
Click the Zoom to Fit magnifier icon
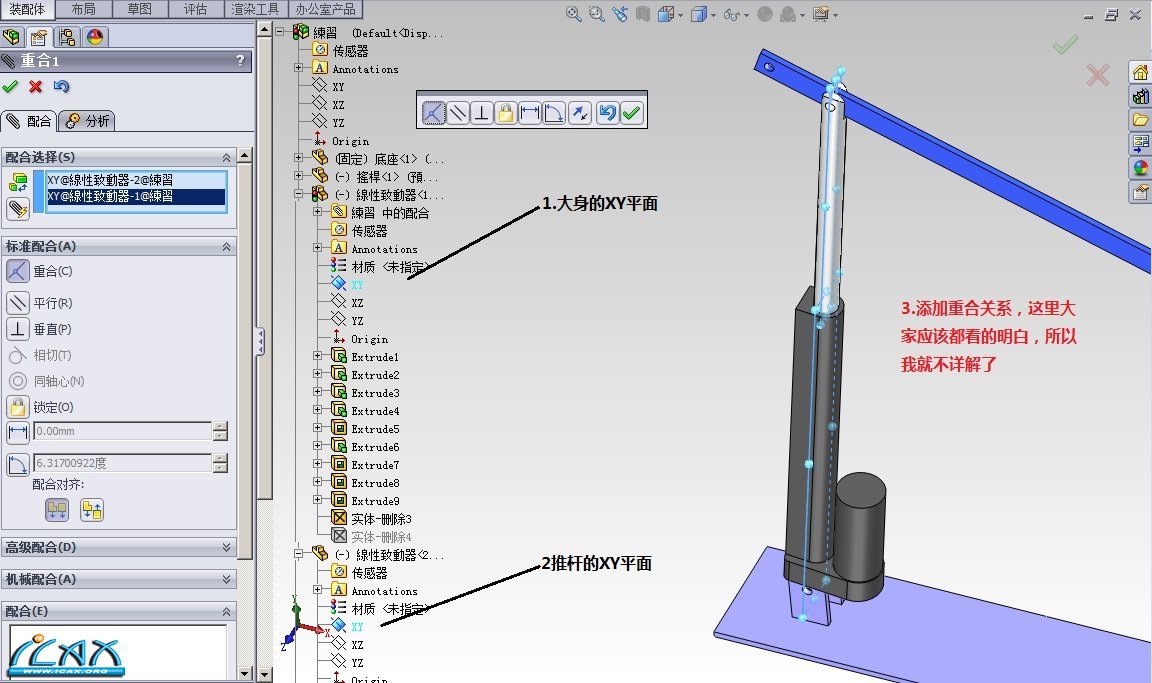(x=574, y=14)
